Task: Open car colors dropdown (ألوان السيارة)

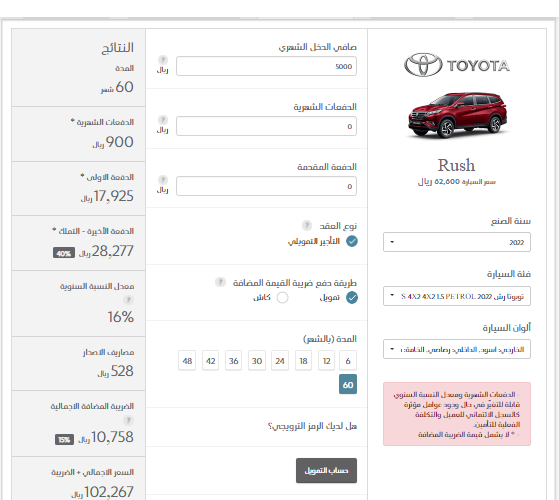Action: (x=457, y=349)
